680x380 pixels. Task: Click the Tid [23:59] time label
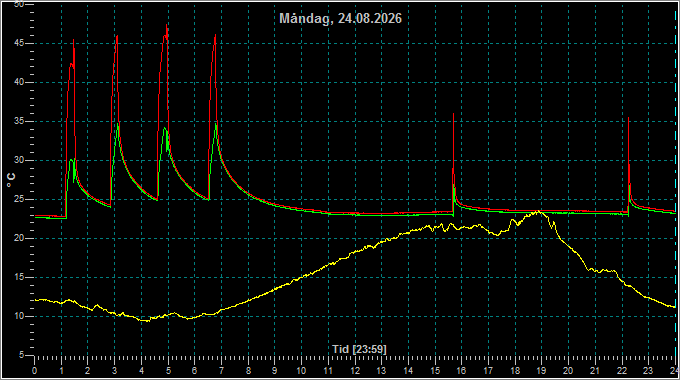point(359,349)
